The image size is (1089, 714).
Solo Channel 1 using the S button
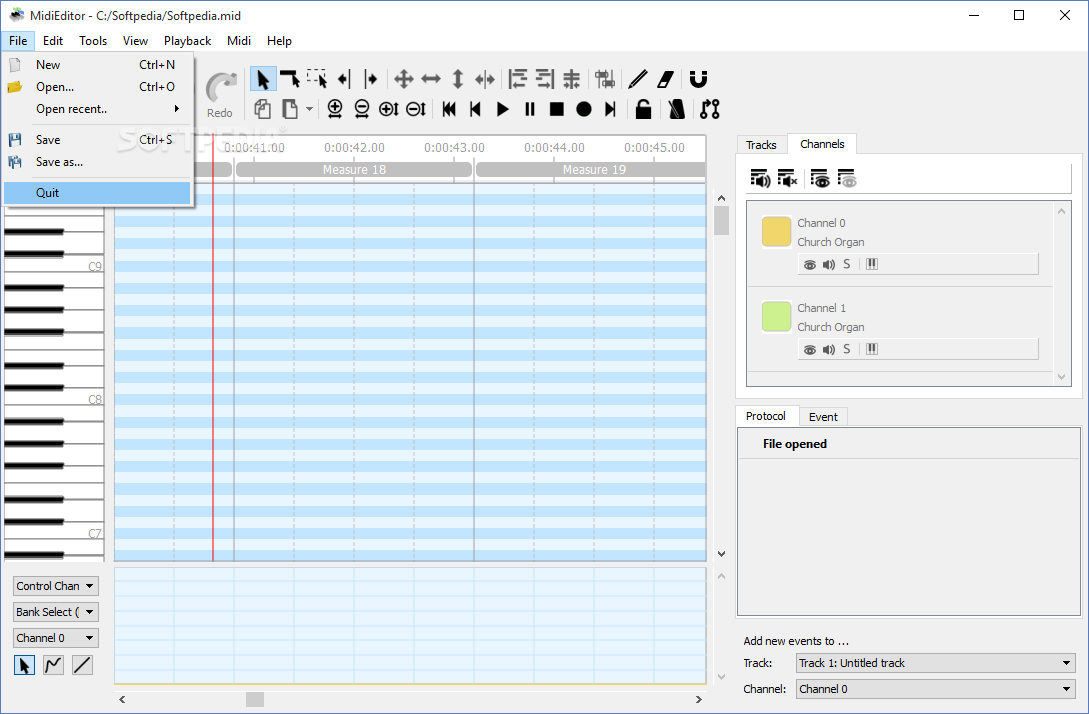847,349
